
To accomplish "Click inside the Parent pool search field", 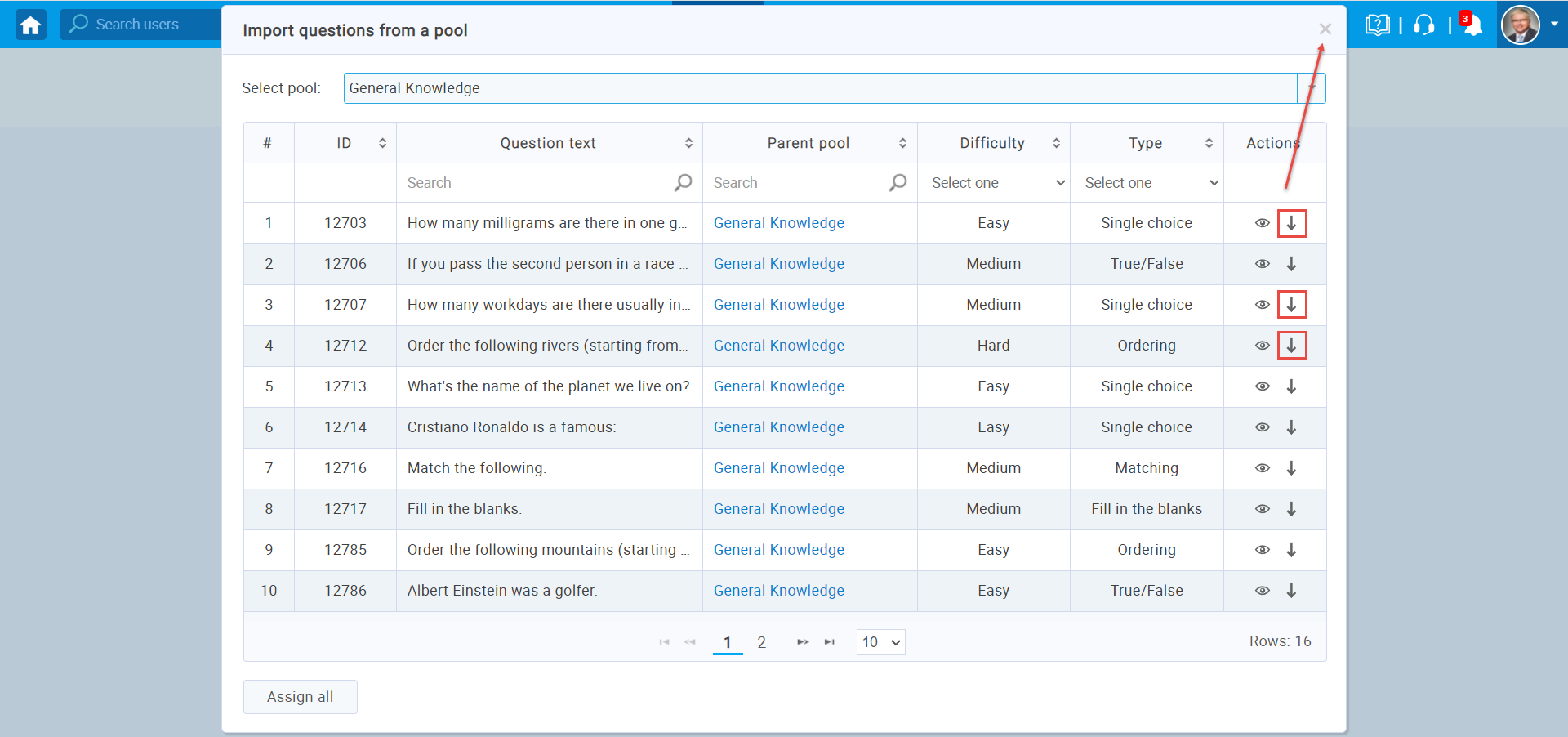I will (x=792, y=182).
